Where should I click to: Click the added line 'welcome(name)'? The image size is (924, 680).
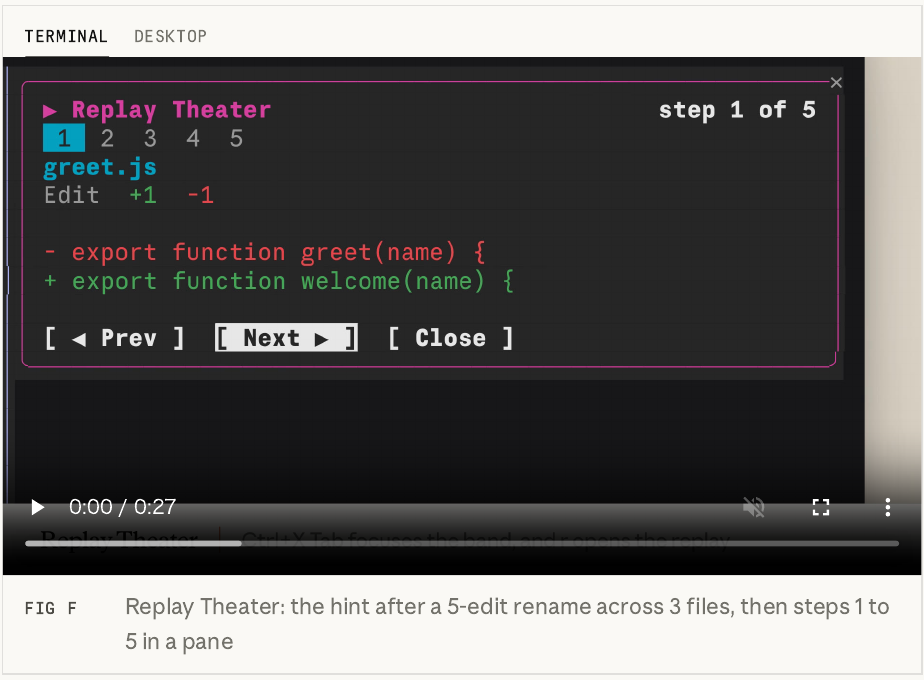(x=279, y=281)
